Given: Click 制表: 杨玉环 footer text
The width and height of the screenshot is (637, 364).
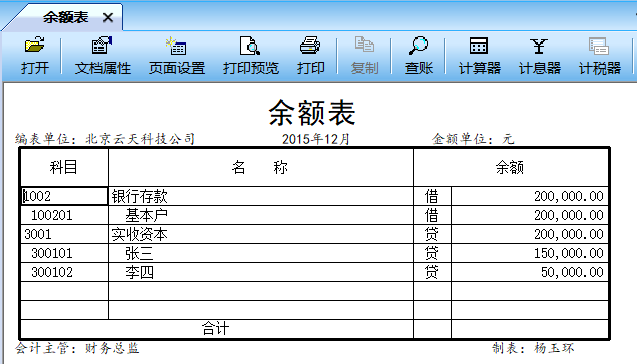Looking at the screenshot, I should pos(533,348).
